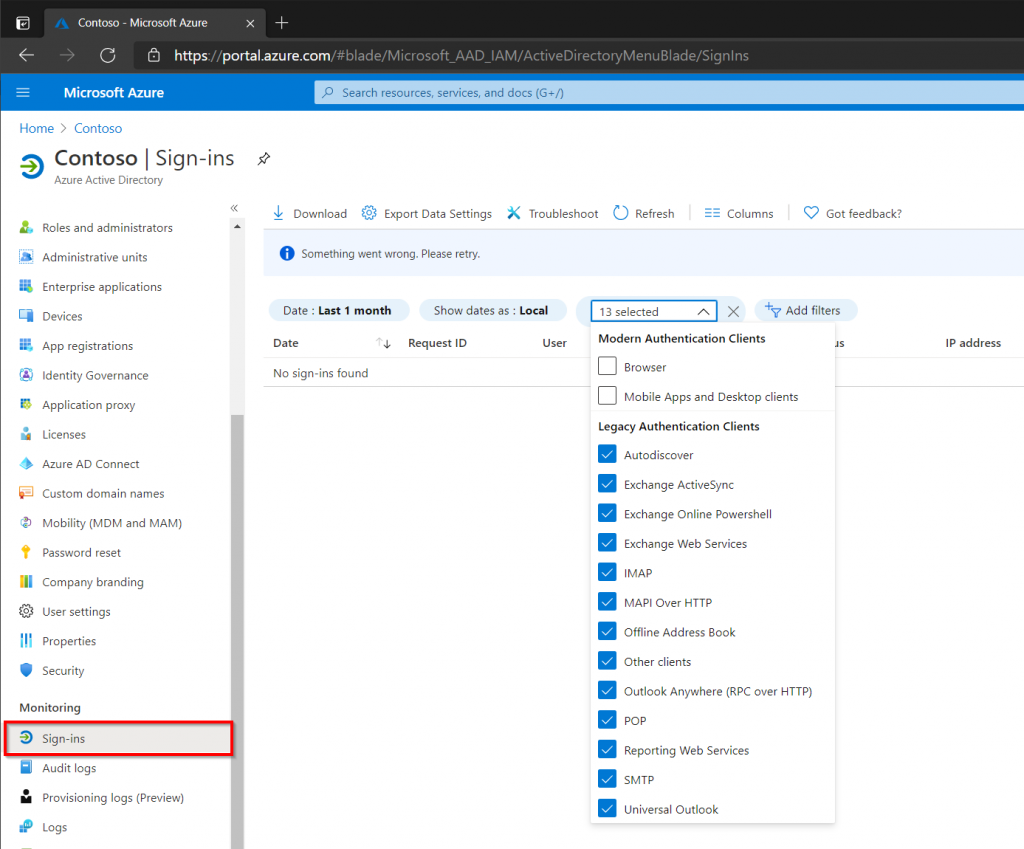This screenshot has height=849, width=1024.
Task: Click the Download arrow icon
Action: point(278,213)
